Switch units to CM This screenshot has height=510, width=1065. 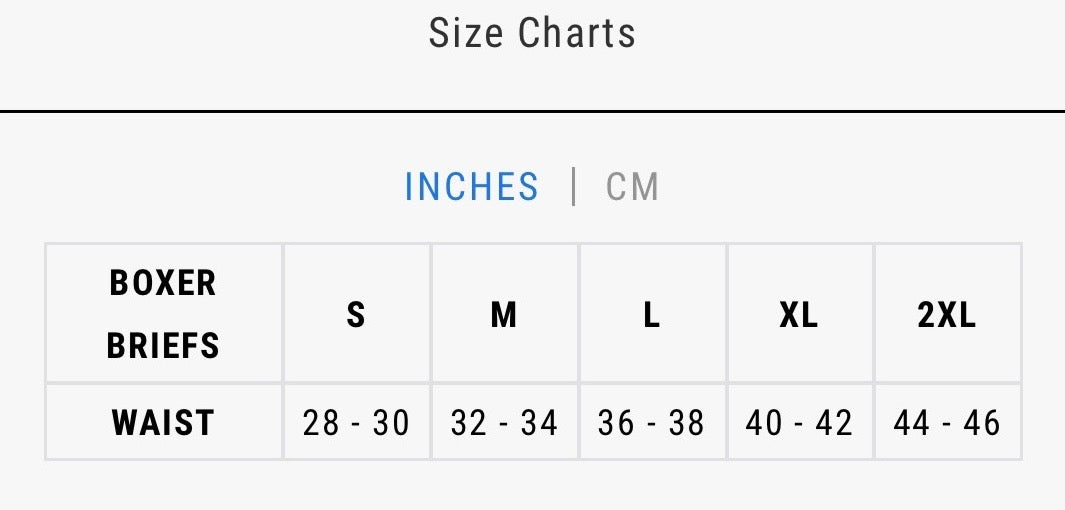coord(632,187)
